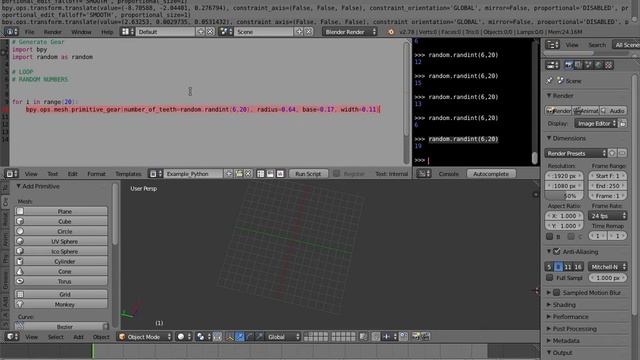Open the Help menu

(x=107, y=32)
